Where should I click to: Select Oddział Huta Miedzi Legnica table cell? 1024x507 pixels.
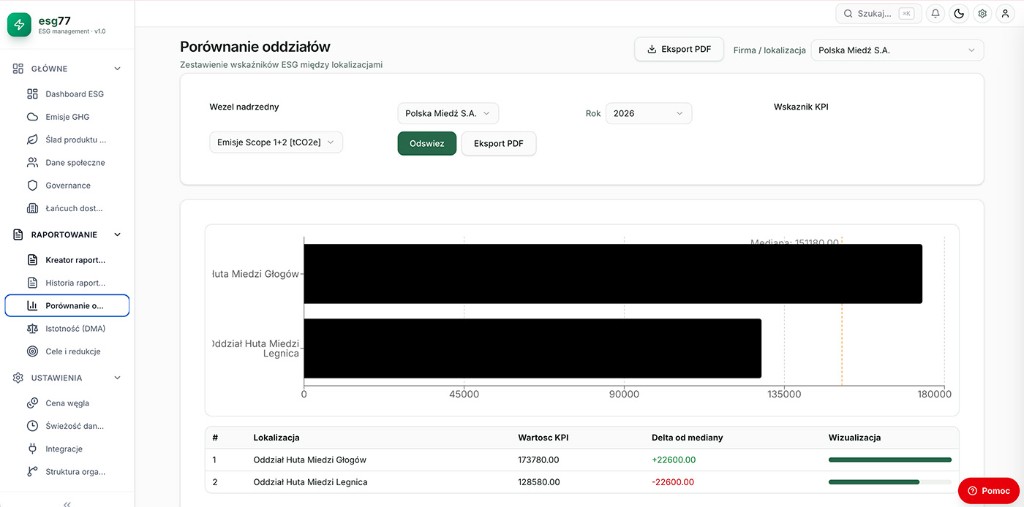pyautogui.click(x=310, y=482)
